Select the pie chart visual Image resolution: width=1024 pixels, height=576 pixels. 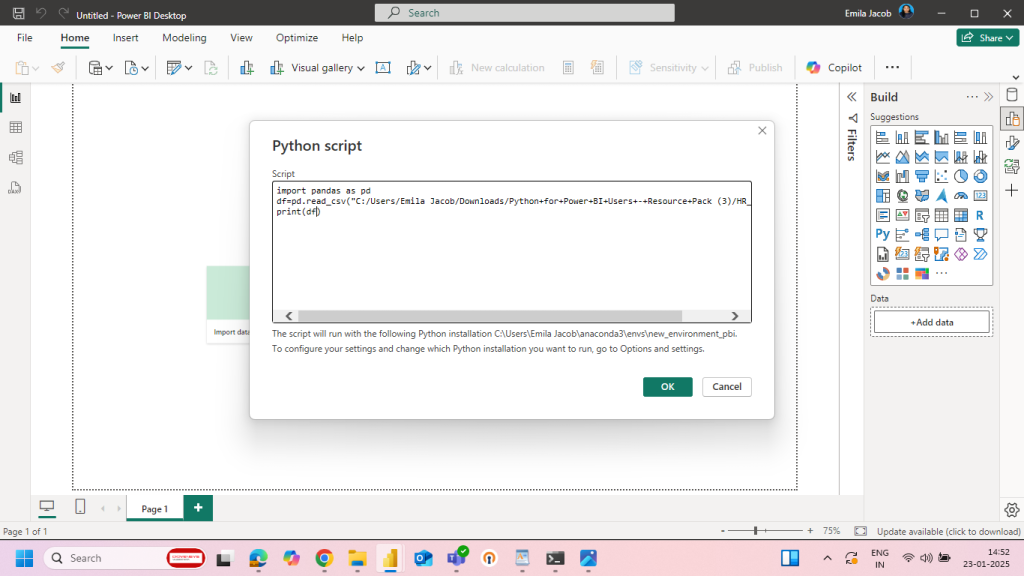pos(961,176)
